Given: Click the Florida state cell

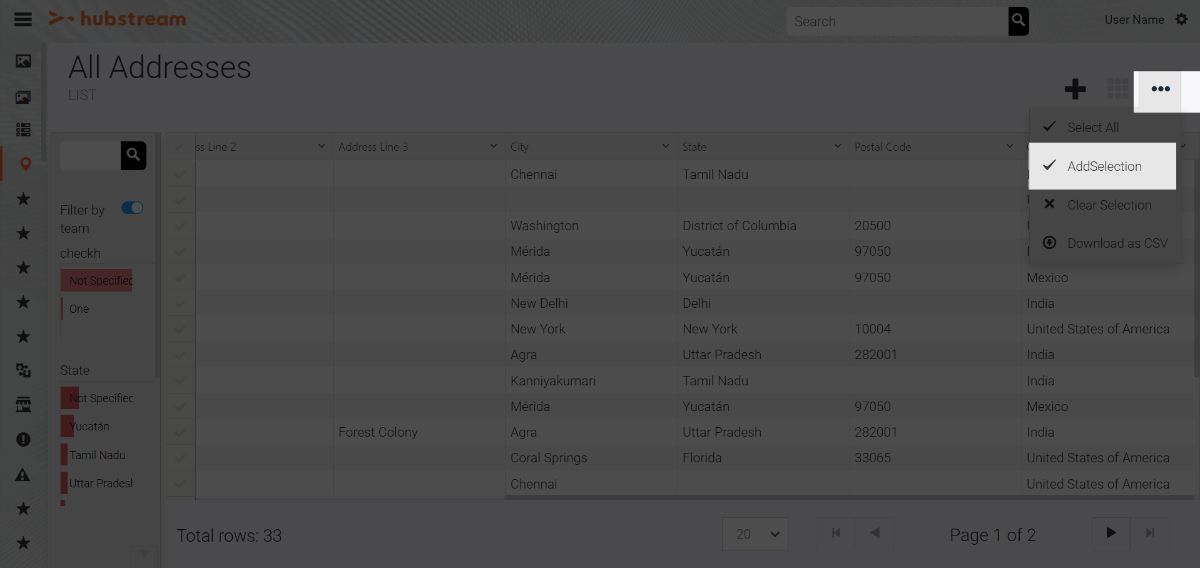Looking at the screenshot, I should (702, 458).
